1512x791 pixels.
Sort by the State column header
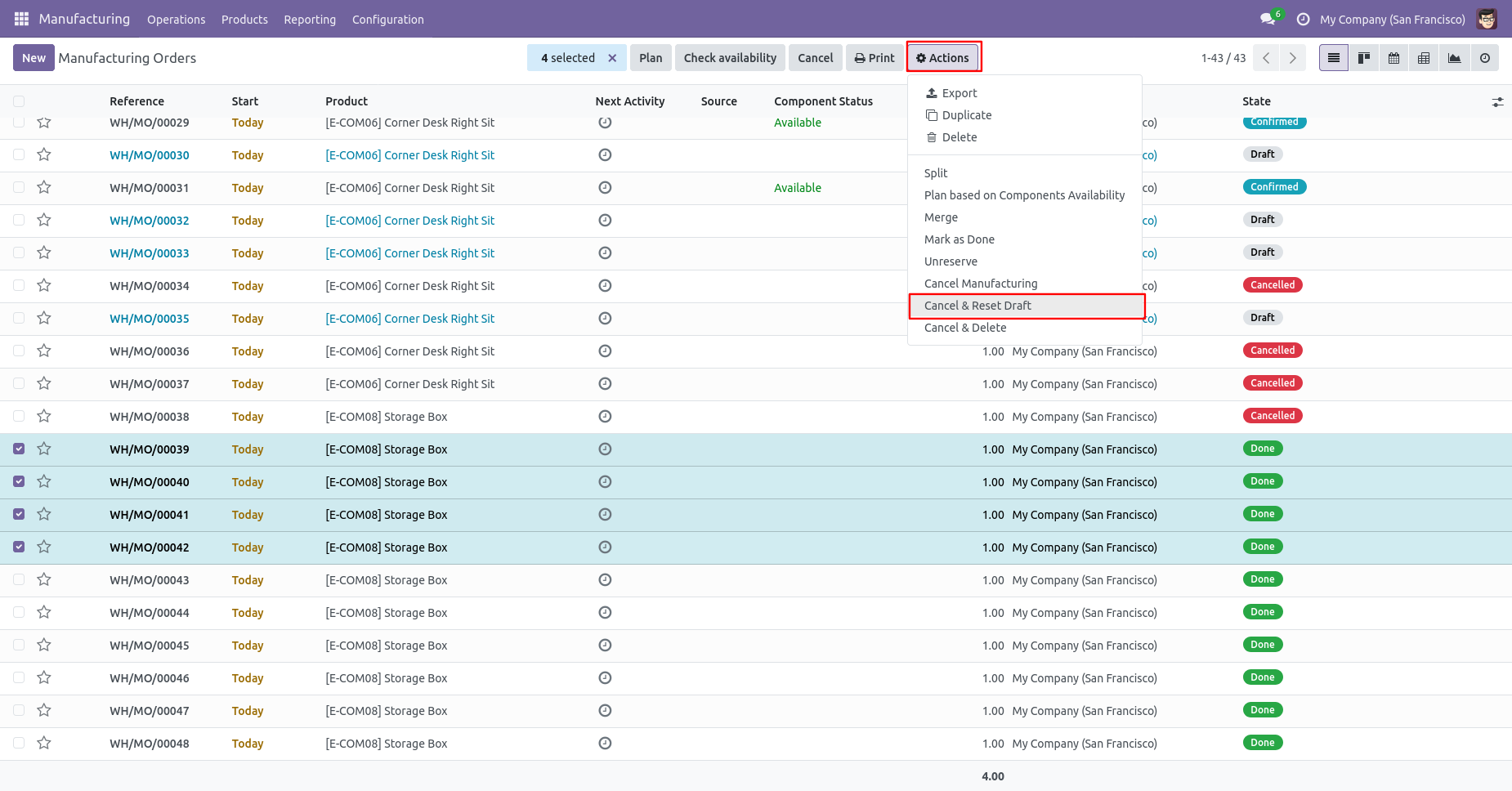(1256, 101)
